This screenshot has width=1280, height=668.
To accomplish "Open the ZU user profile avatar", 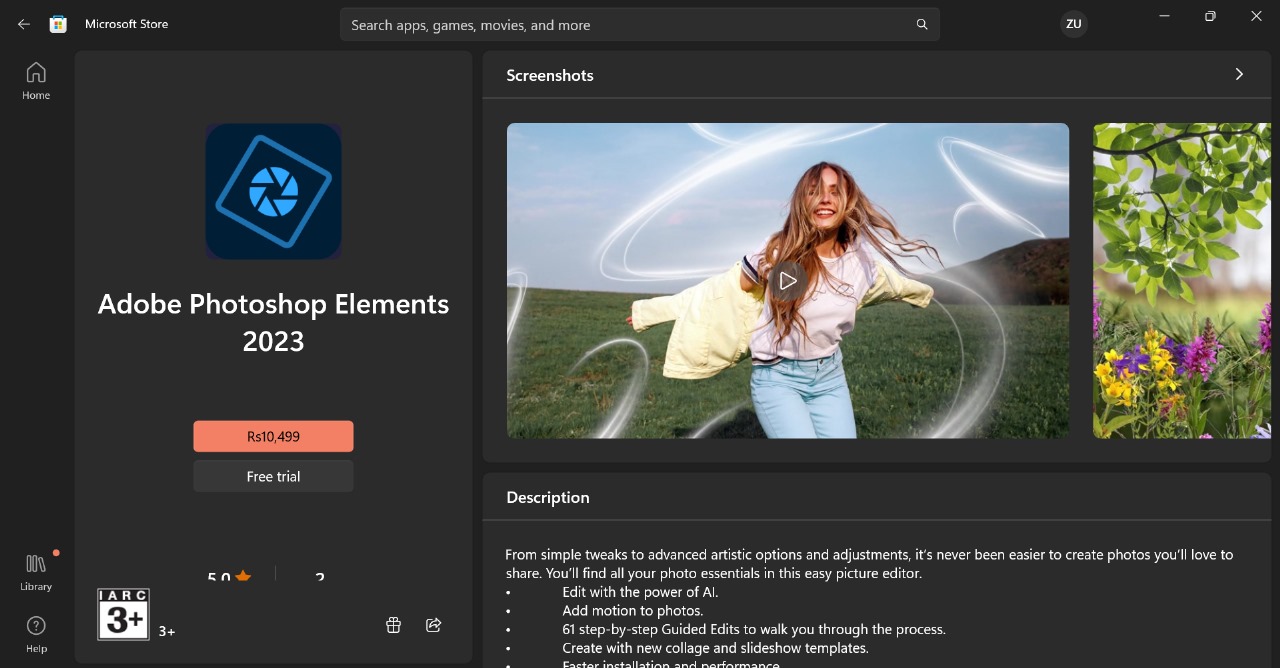I will [1074, 24].
